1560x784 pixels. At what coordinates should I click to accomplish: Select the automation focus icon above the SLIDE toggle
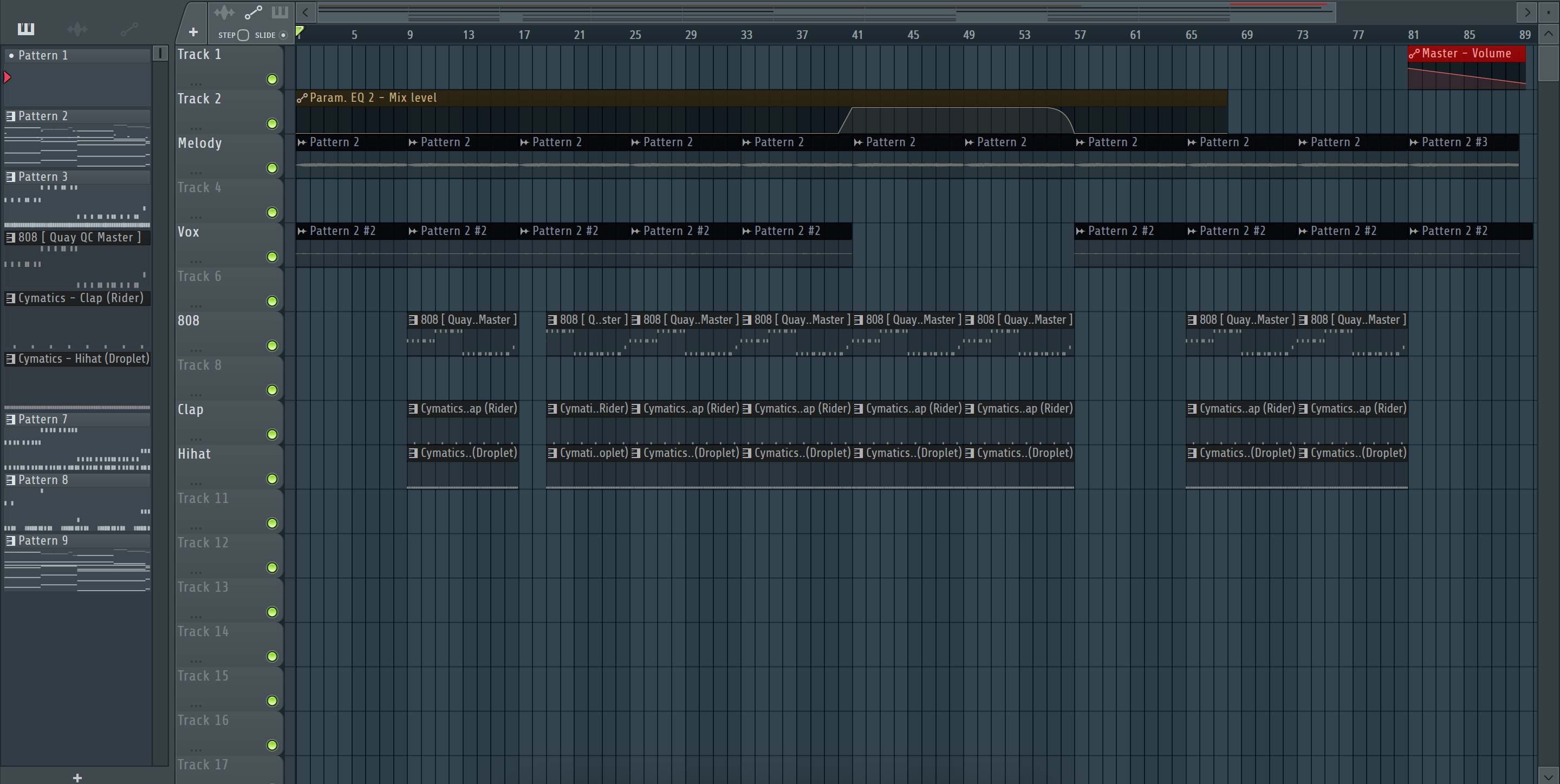tap(253, 12)
